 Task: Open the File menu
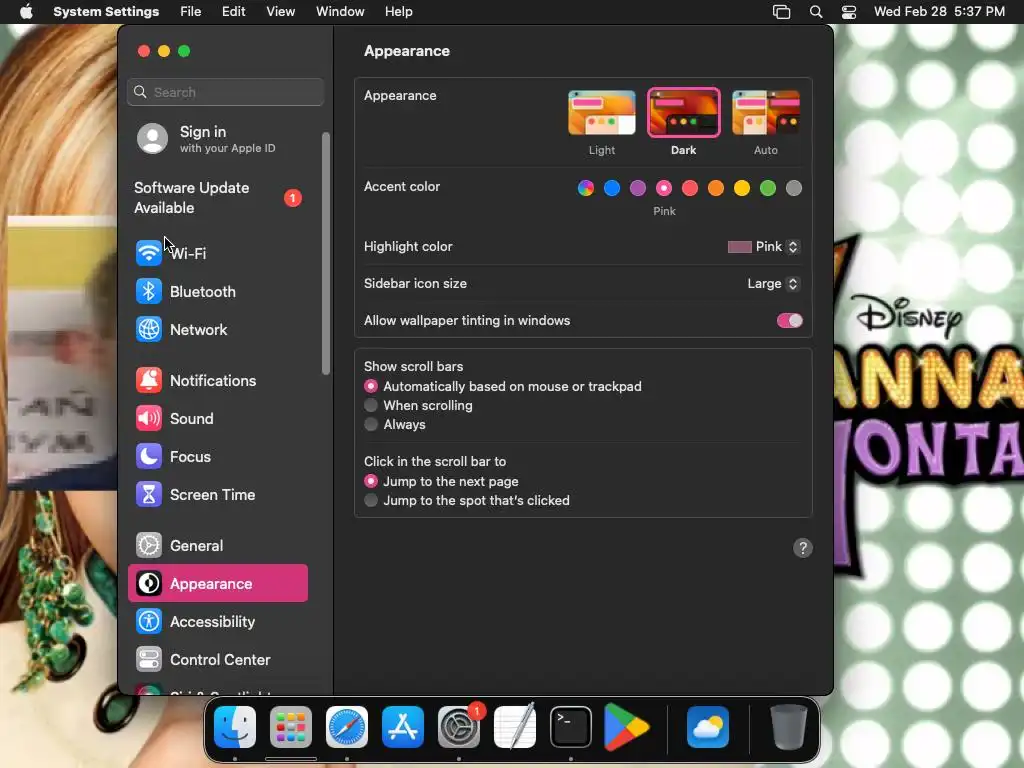191,12
